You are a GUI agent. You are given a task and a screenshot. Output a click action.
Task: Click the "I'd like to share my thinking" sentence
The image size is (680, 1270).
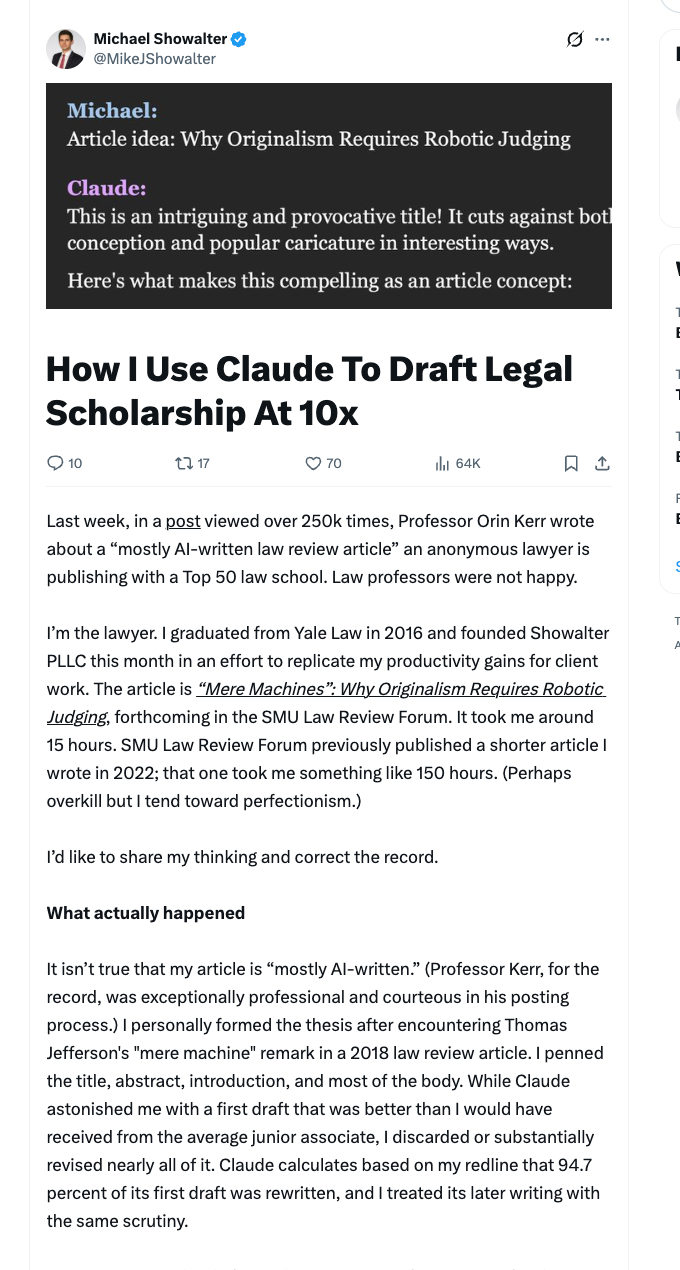(x=243, y=857)
